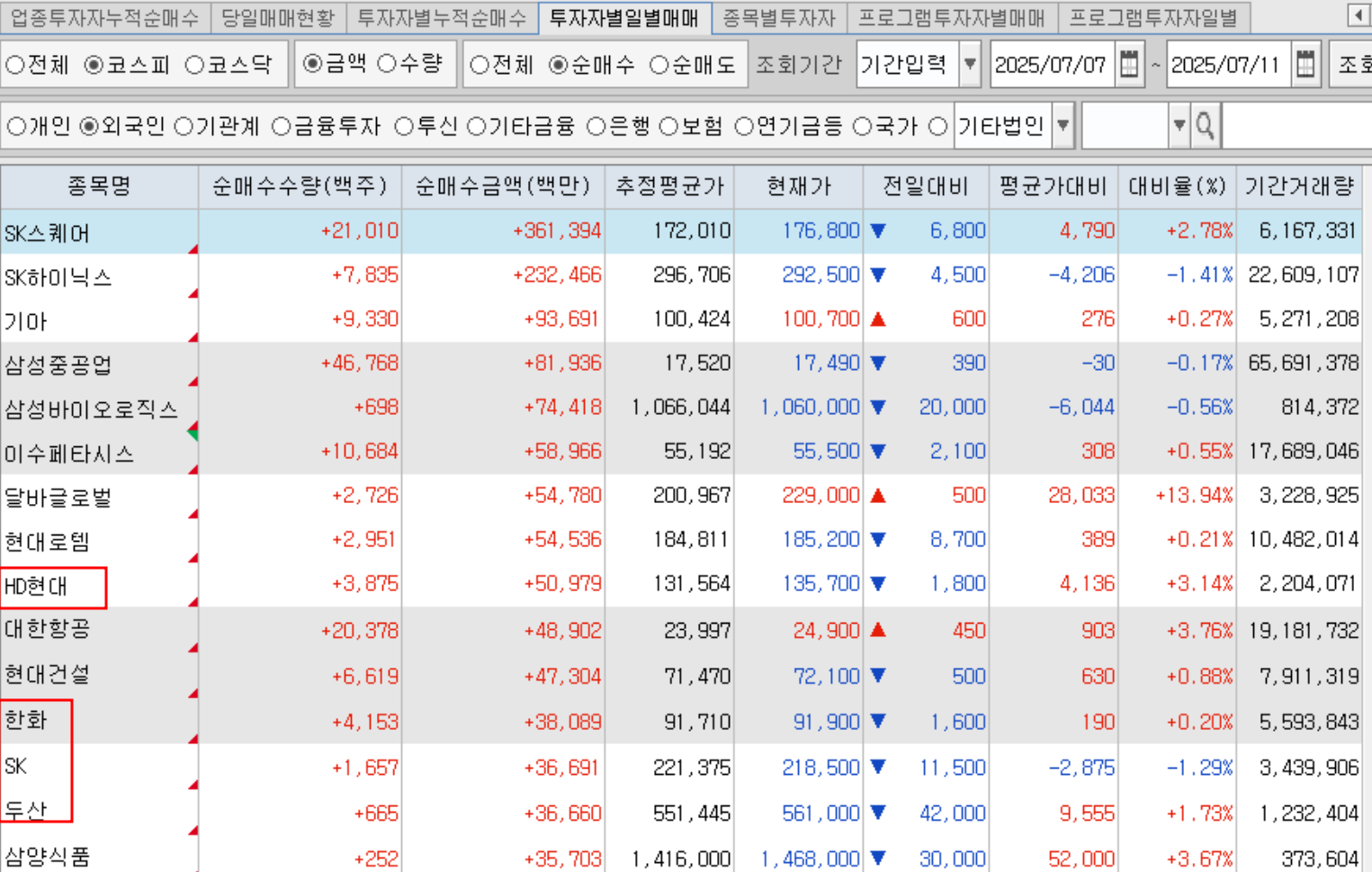Click the 2025/07/07 start date field

[x=1050, y=65]
